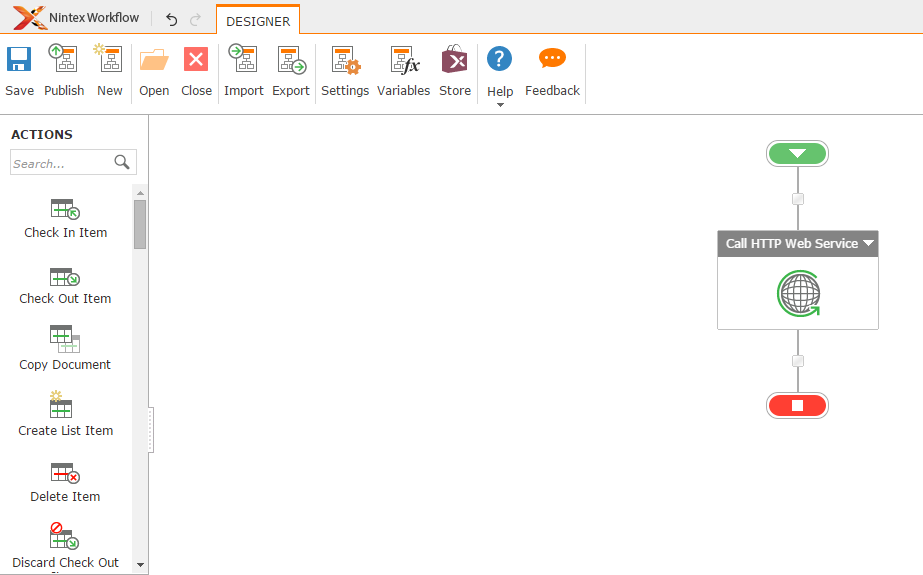Click the actions list scroll up arrow

click(x=140, y=193)
